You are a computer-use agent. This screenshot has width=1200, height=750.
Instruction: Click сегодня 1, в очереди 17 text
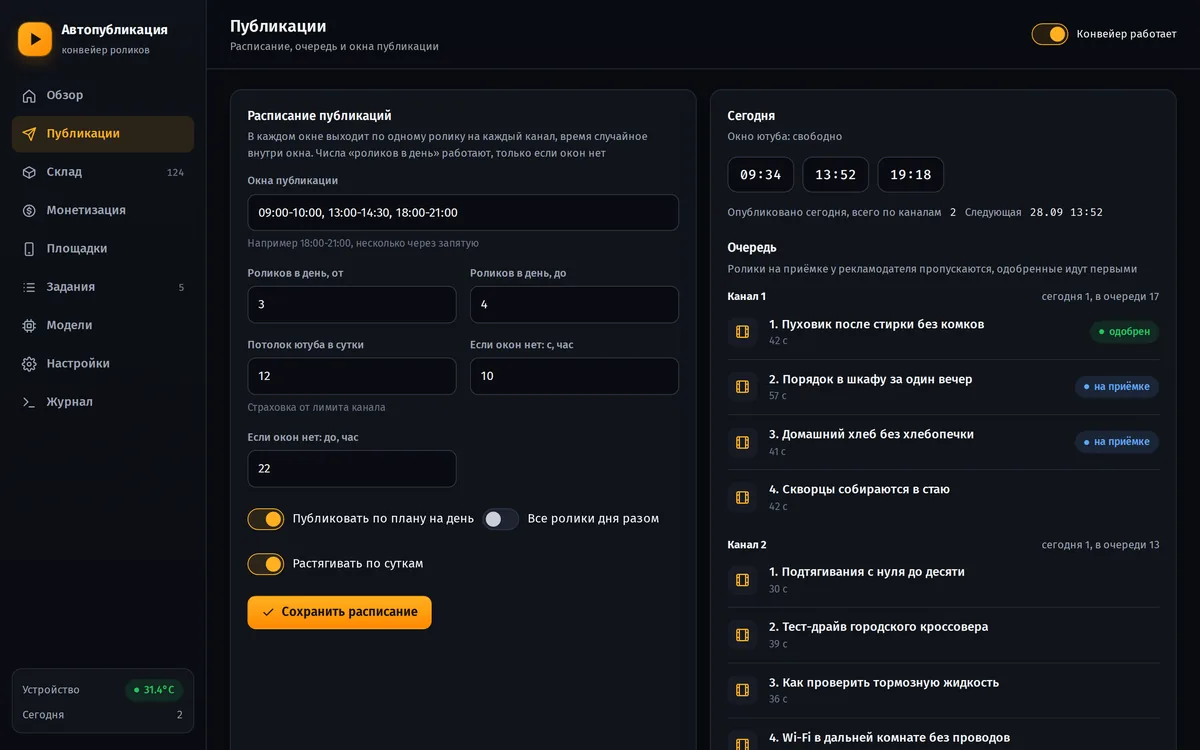[1100, 297]
